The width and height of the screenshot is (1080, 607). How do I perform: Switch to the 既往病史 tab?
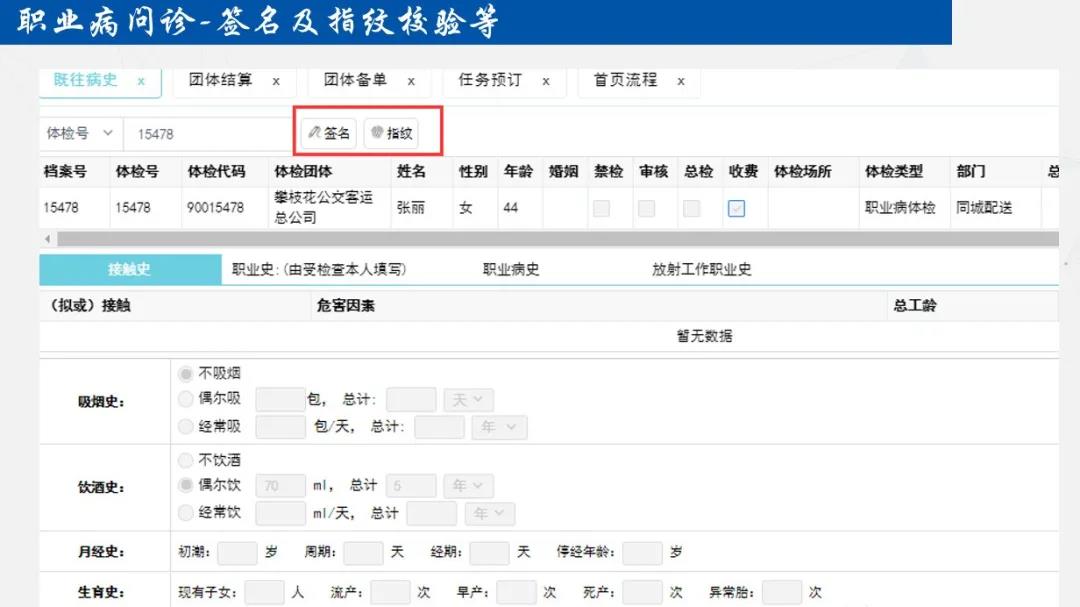pos(85,80)
